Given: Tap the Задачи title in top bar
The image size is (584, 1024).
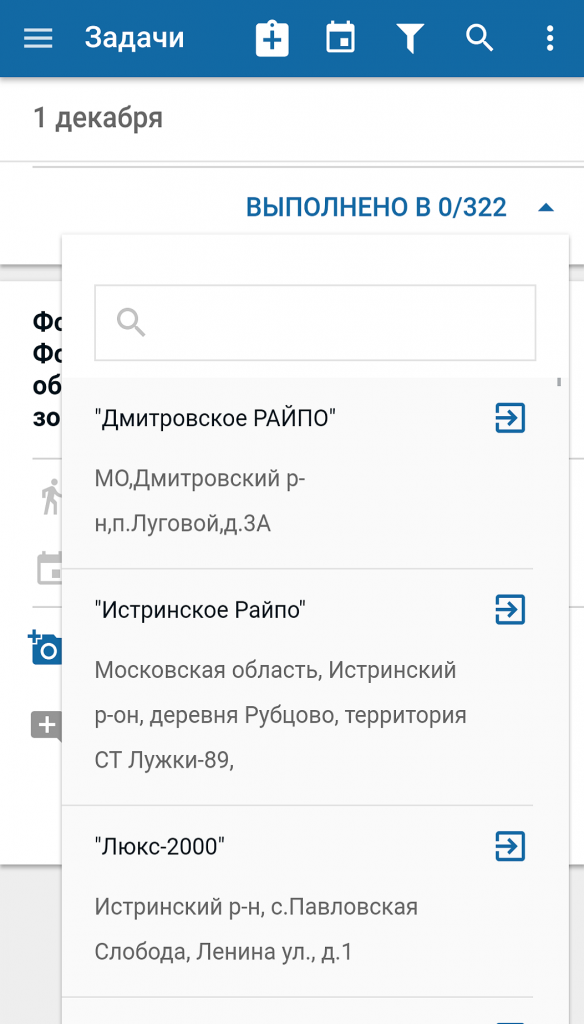Looking at the screenshot, I should pyautogui.click(x=134, y=38).
